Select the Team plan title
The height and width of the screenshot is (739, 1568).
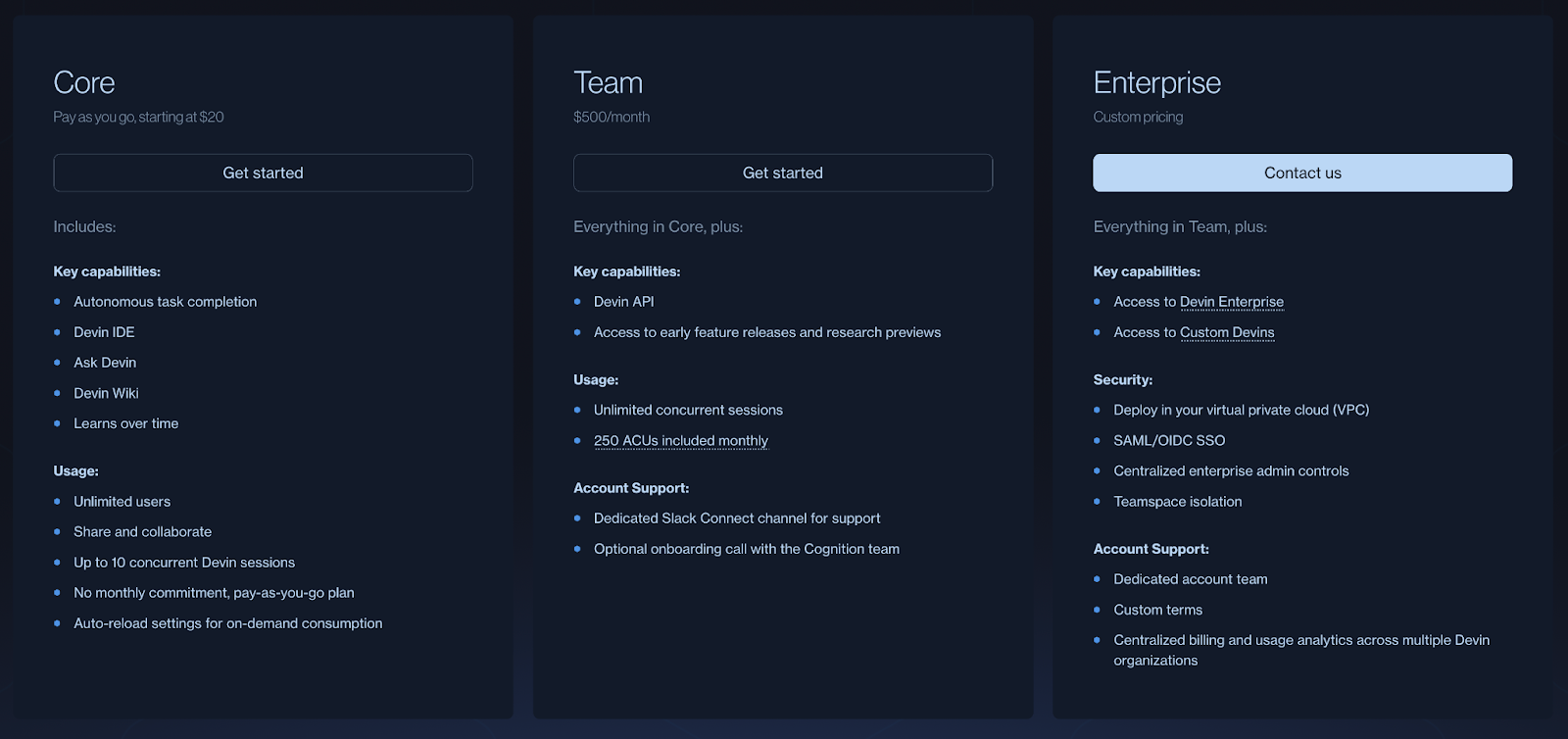[x=609, y=82]
